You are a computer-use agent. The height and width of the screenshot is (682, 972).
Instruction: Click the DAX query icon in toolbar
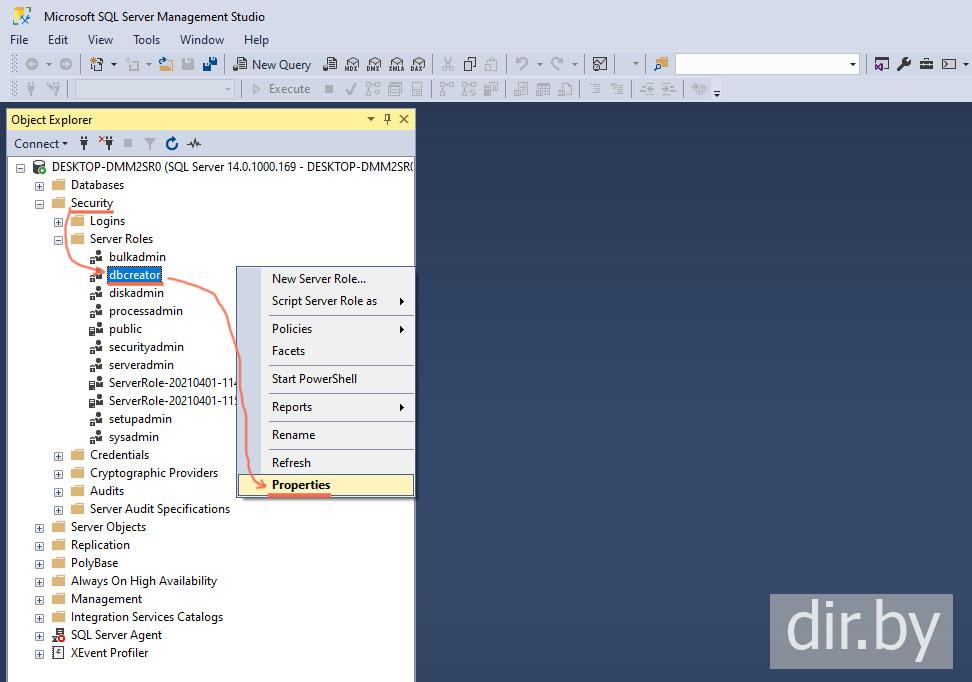coord(418,64)
